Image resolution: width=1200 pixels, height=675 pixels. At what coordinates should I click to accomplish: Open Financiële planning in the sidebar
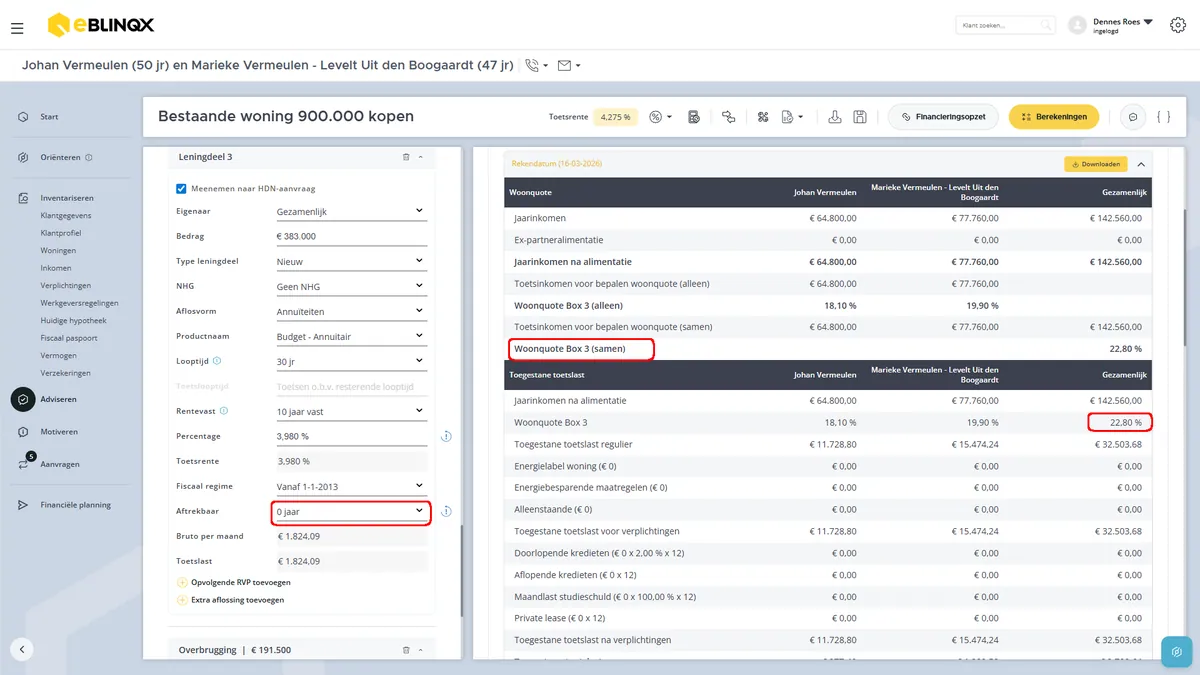pyautogui.click(x=75, y=505)
